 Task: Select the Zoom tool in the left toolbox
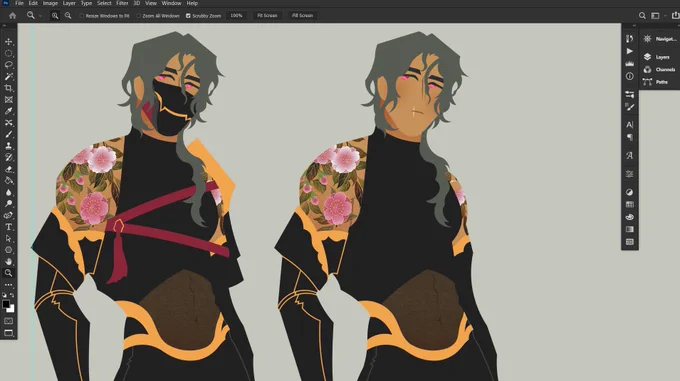pyautogui.click(x=8, y=273)
